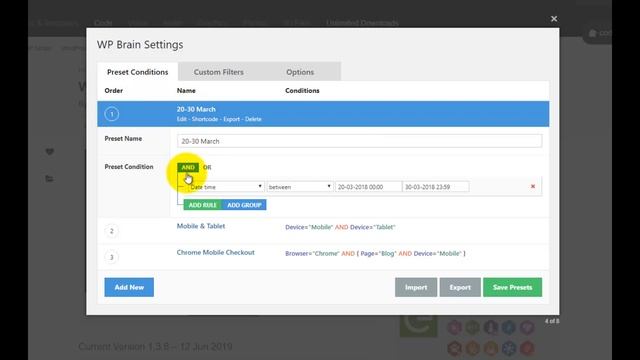Click the Export link under 20-30 March

tap(231, 119)
